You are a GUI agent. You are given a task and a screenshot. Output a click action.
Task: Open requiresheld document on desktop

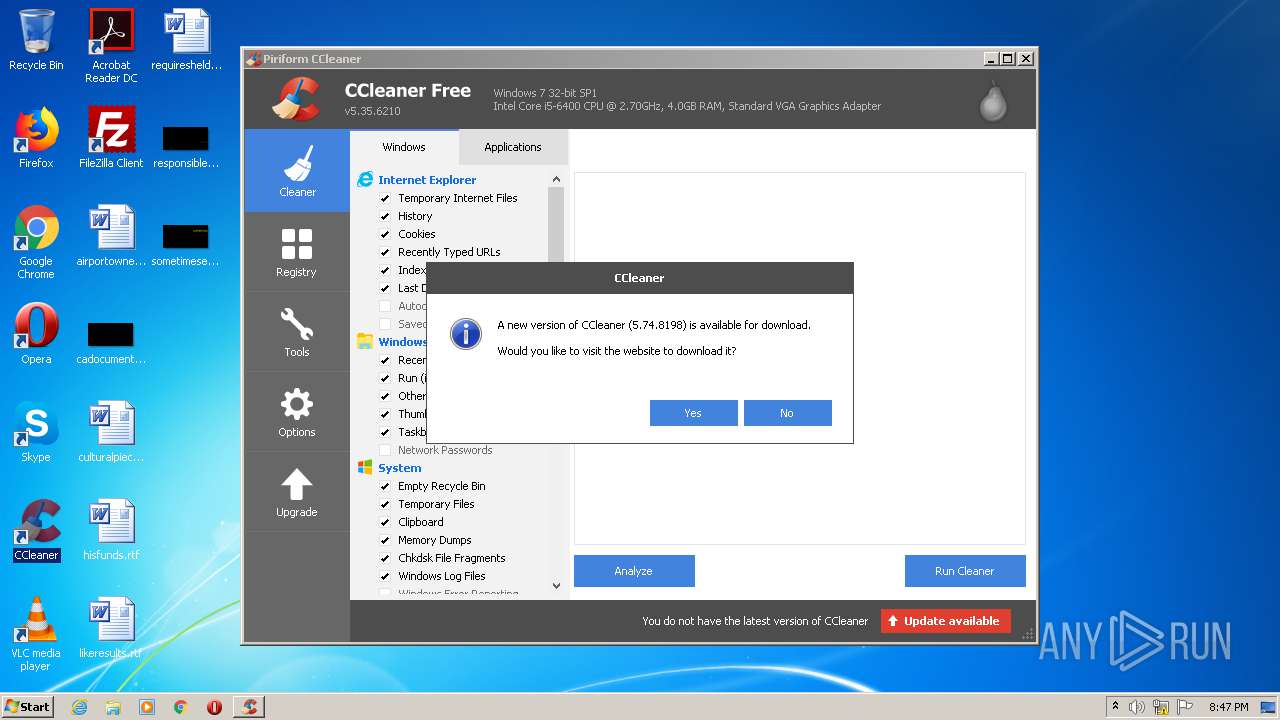[x=186, y=40]
